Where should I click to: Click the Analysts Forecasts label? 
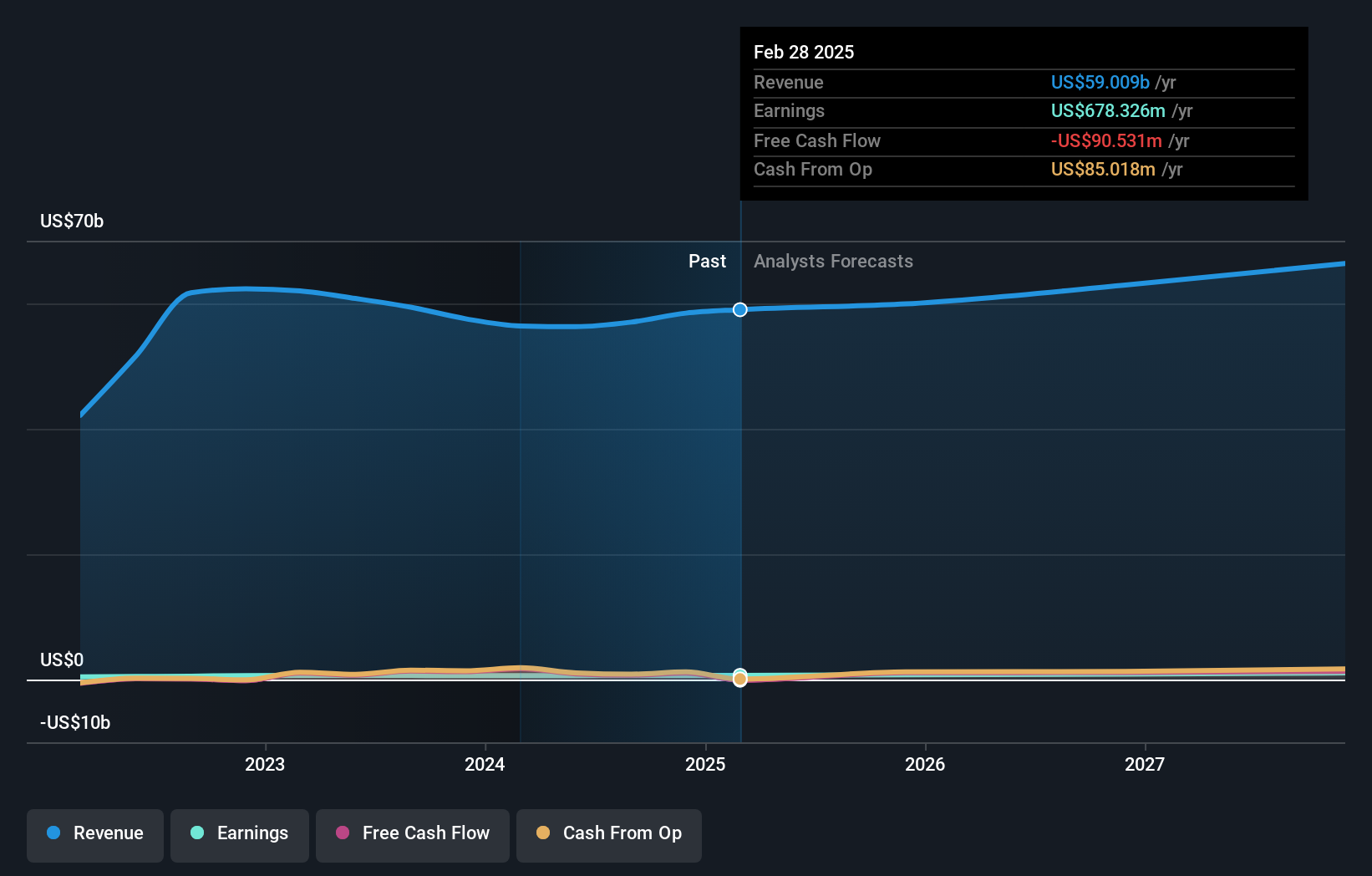[x=833, y=261]
